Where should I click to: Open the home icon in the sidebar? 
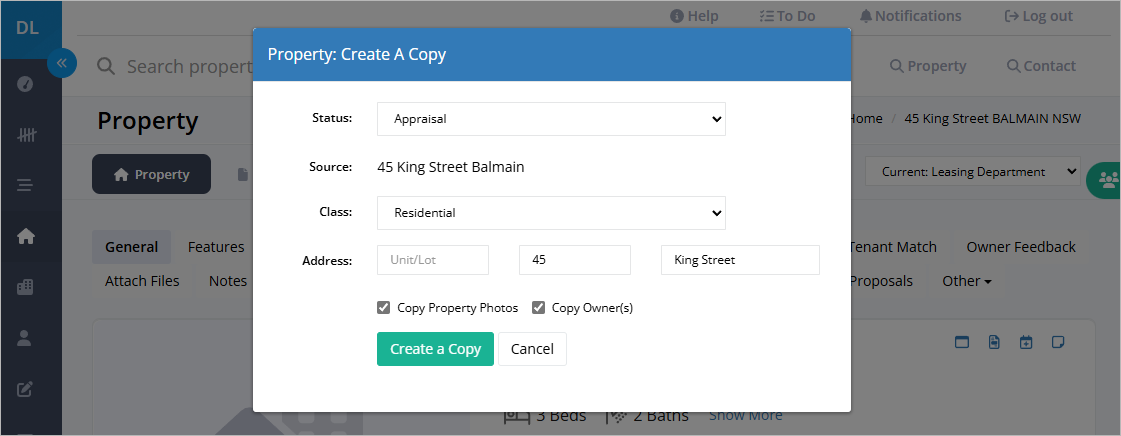(25, 236)
